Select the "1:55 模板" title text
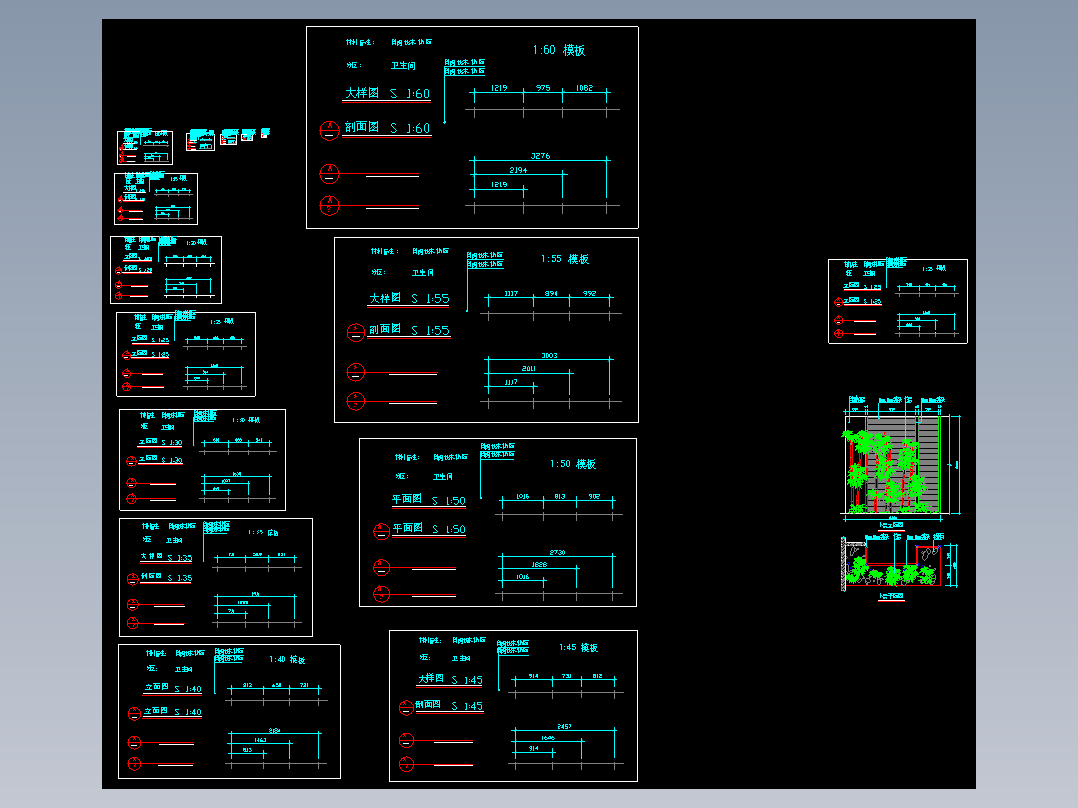Screen dimensions: 1078x808 tap(565, 259)
